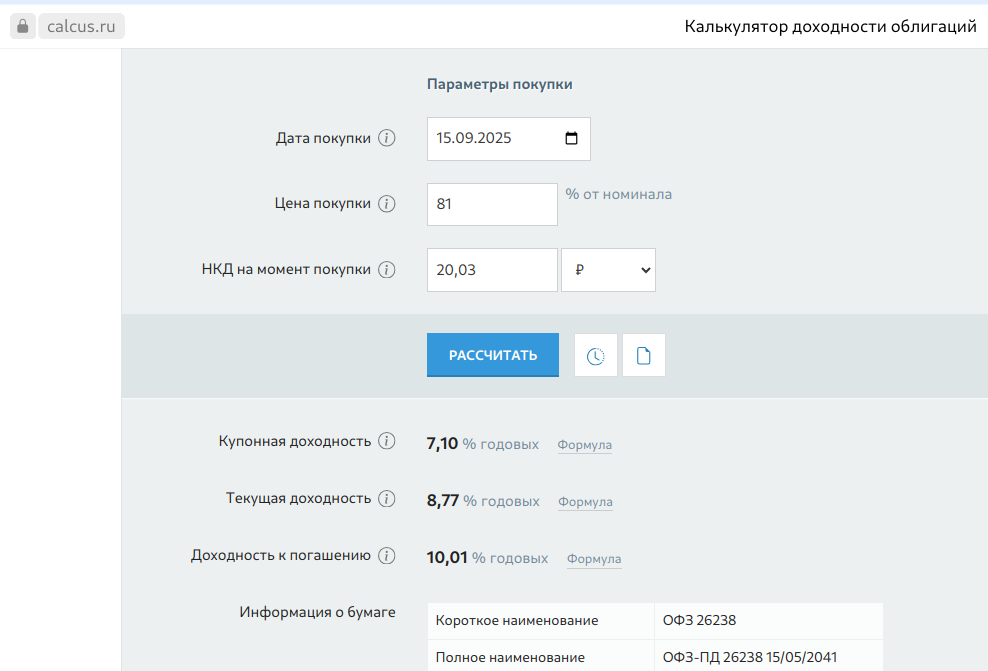The image size is (988, 671).
Task: Click the НКД value input field
Action: click(x=492, y=269)
